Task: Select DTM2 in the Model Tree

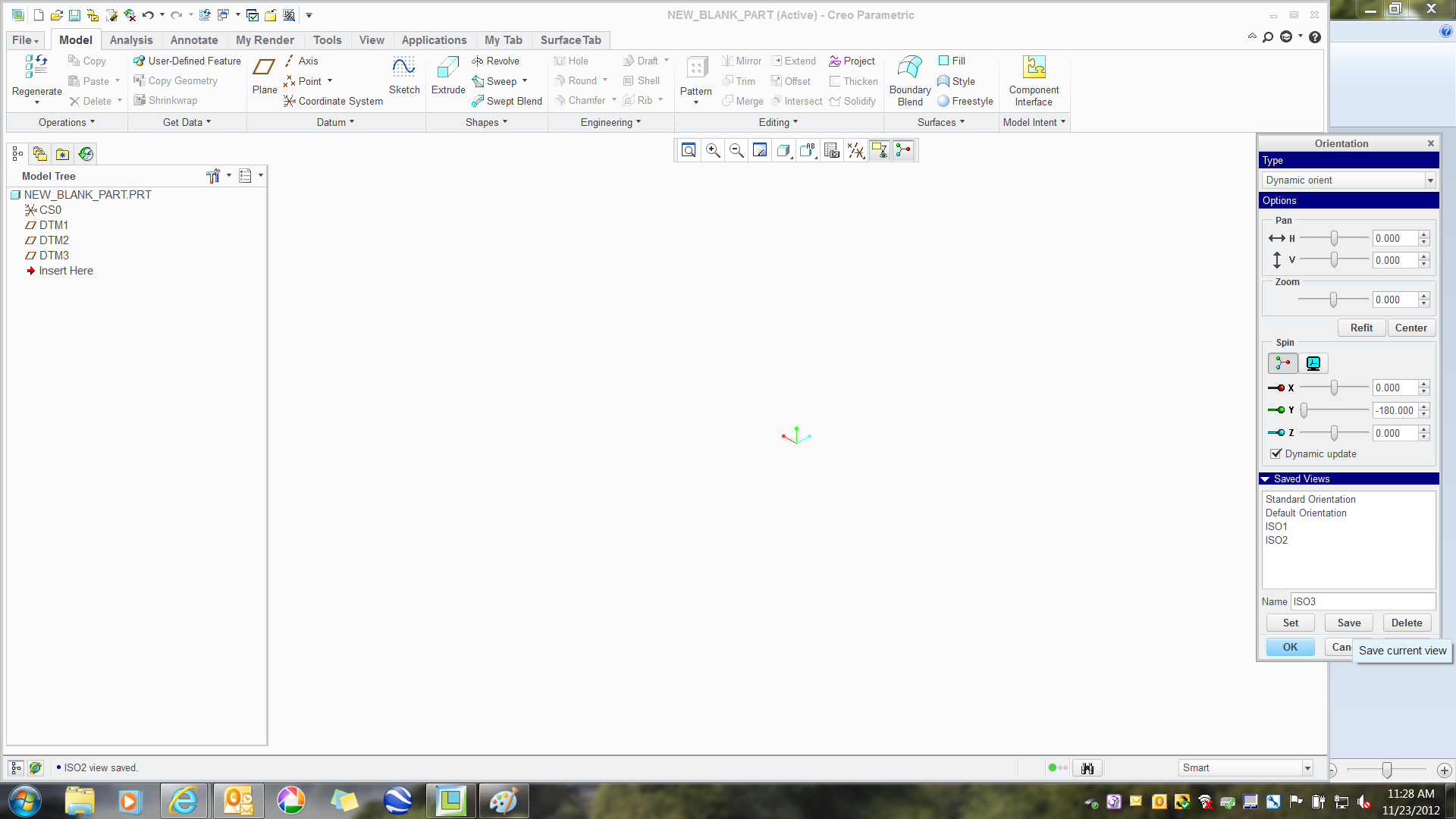Action: click(x=54, y=240)
